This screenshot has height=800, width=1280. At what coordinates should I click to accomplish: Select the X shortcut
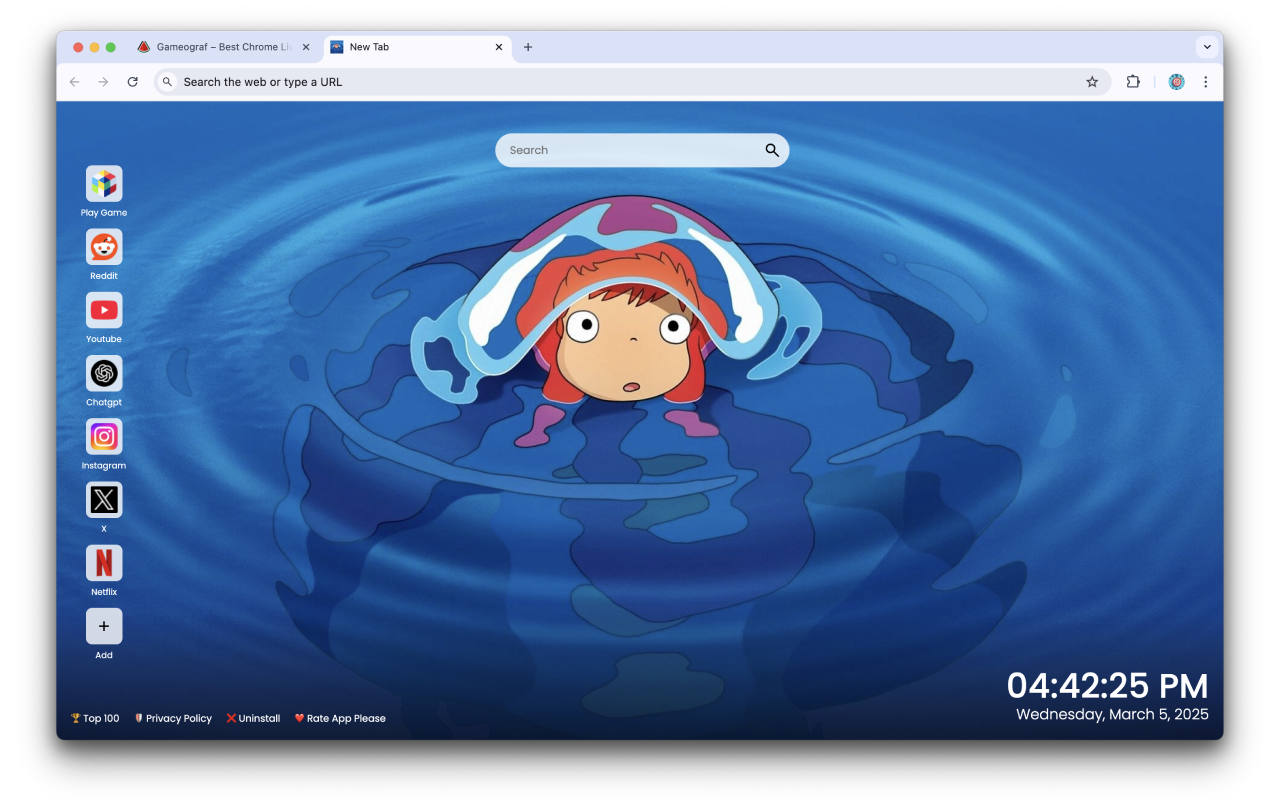(x=103, y=500)
